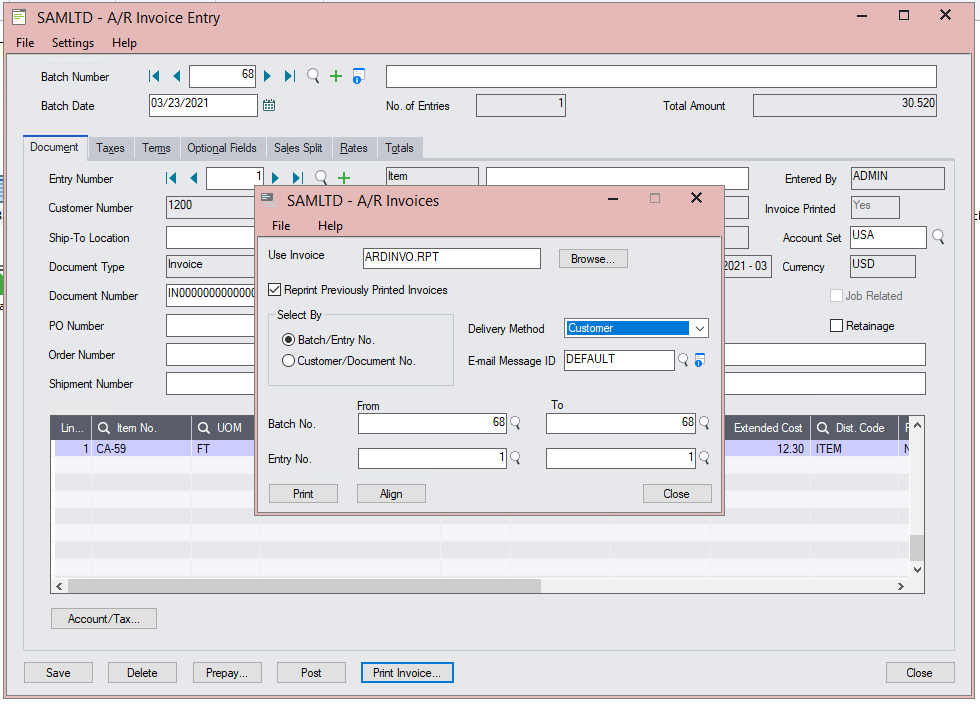Click the E-mail Message ID field DEFAULT
Viewport: 980px width, 704px height.
[619, 360]
